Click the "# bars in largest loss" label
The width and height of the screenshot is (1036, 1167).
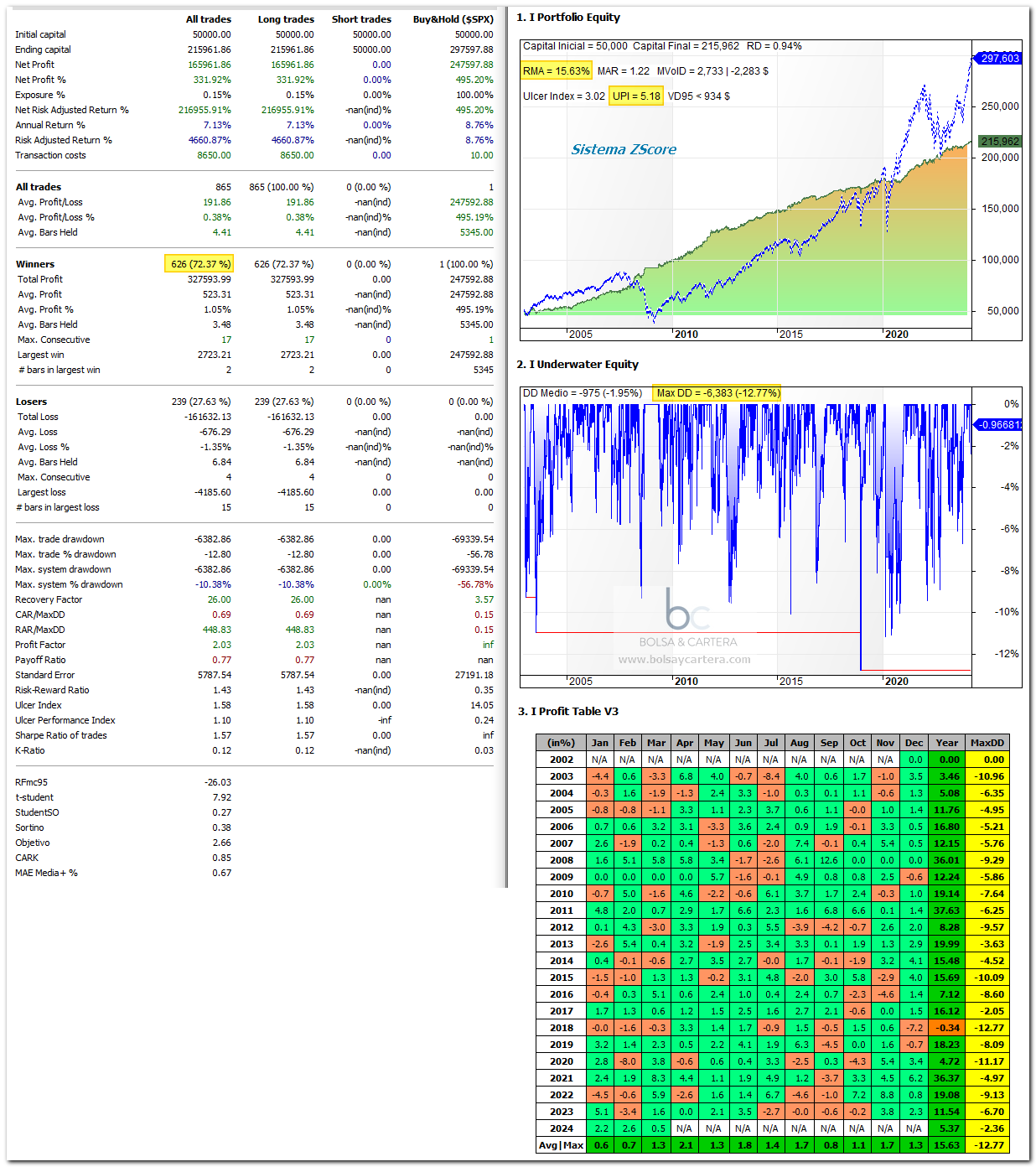point(58,507)
